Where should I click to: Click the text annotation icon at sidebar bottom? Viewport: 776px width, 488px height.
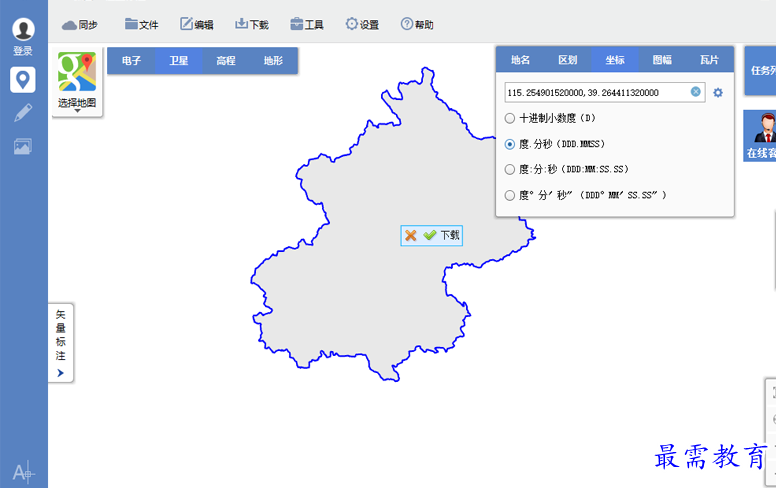pos(23,473)
